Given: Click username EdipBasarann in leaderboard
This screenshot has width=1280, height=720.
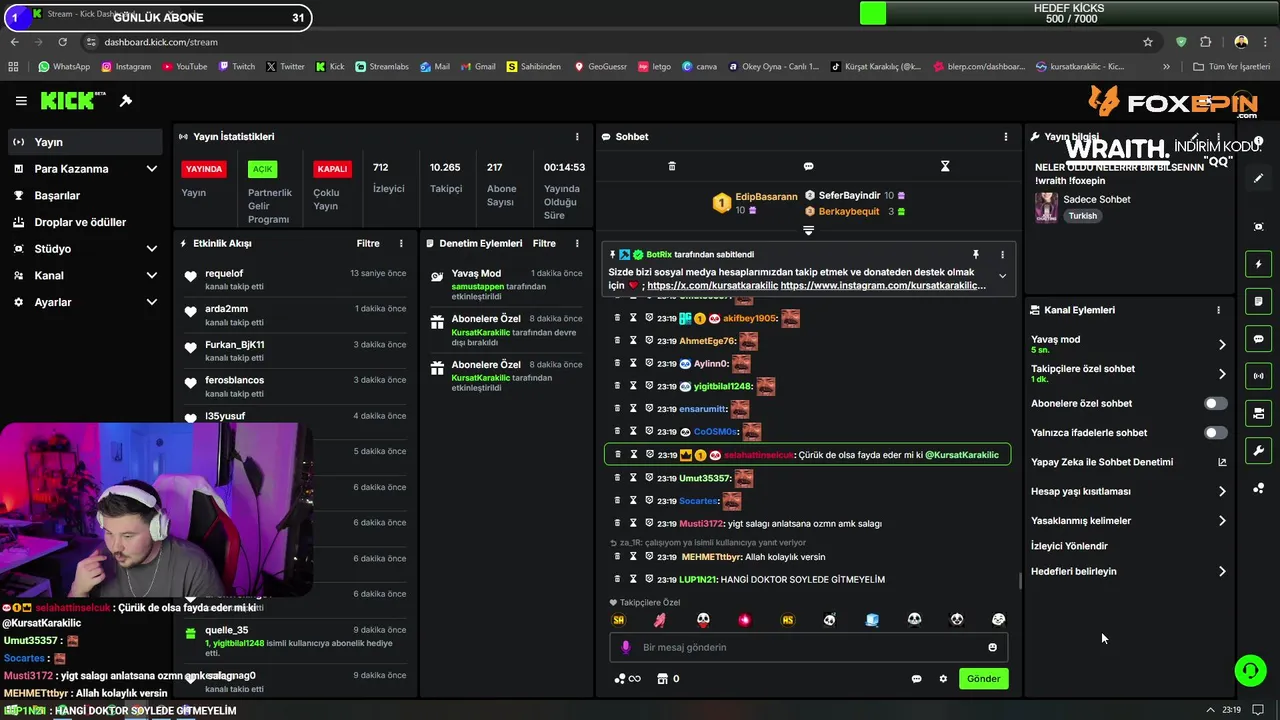Looking at the screenshot, I should coord(766,197).
